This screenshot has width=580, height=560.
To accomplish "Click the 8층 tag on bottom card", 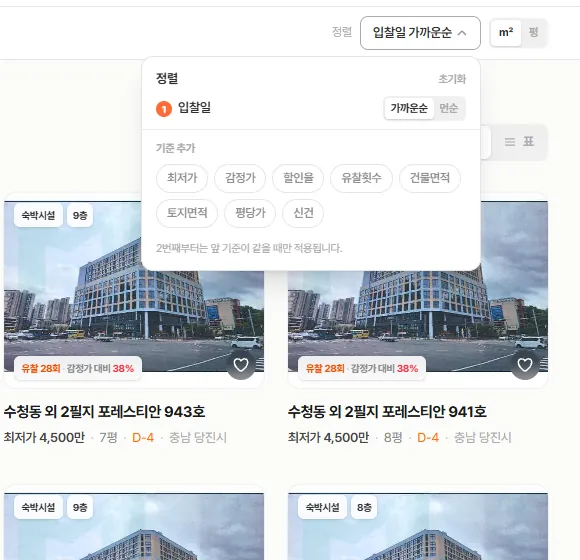I will 364,507.
